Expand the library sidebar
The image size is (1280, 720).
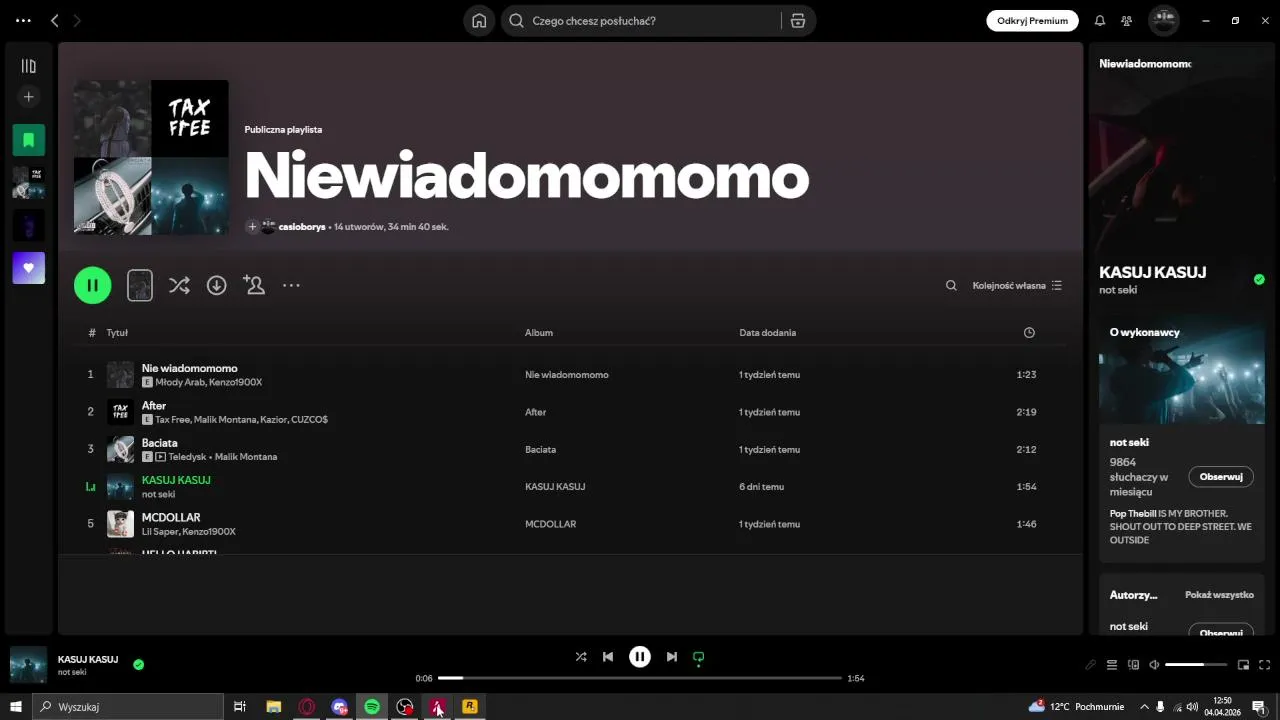pyautogui.click(x=29, y=66)
